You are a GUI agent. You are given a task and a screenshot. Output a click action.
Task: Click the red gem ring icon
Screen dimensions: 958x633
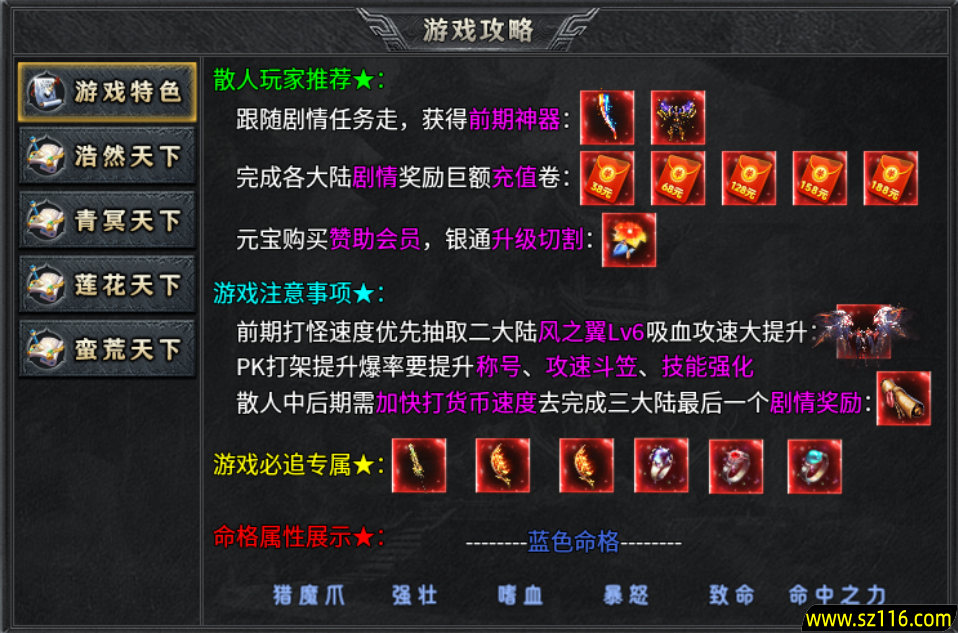(736, 466)
